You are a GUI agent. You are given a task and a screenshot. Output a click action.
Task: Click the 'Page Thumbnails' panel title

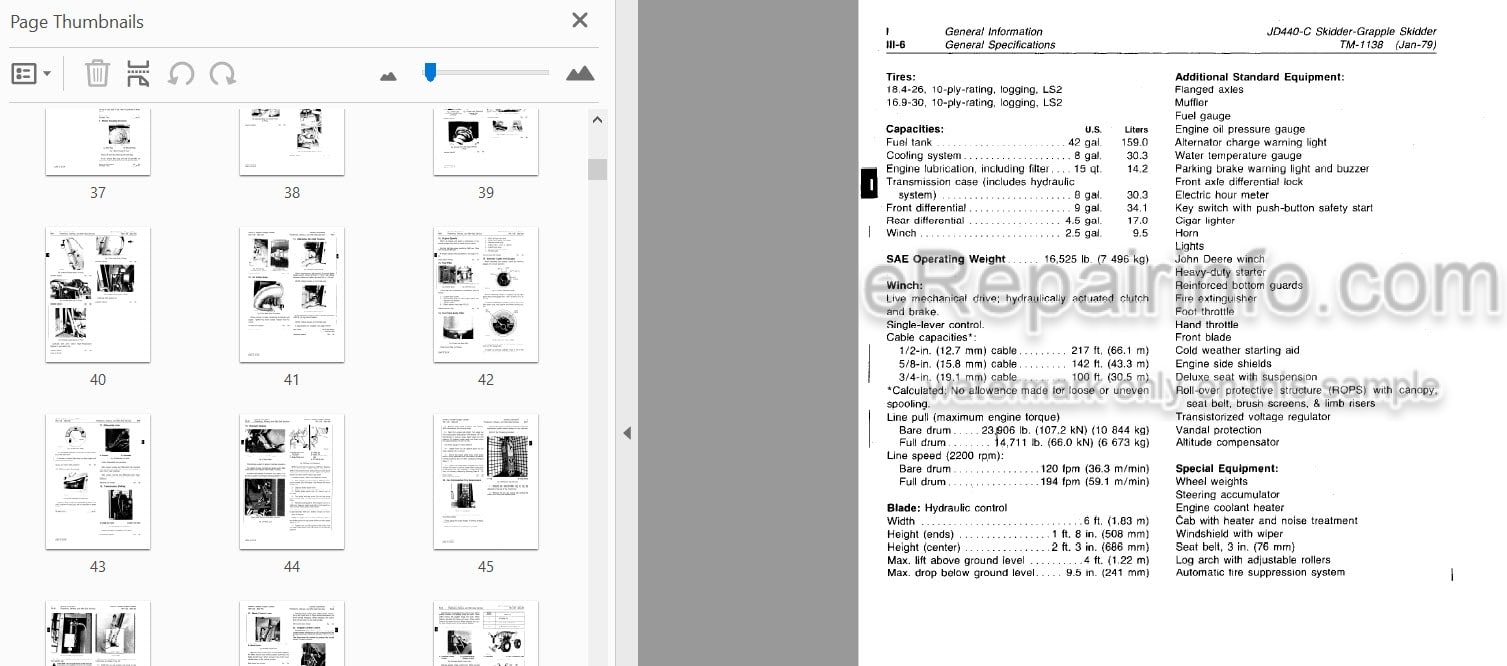(x=76, y=22)
